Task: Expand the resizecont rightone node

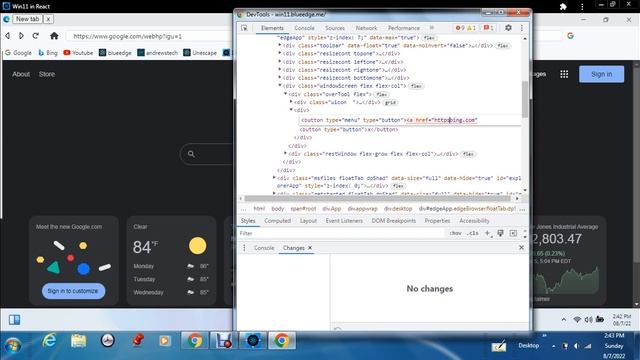Action: pyautogui.click(x=280, y=69)
